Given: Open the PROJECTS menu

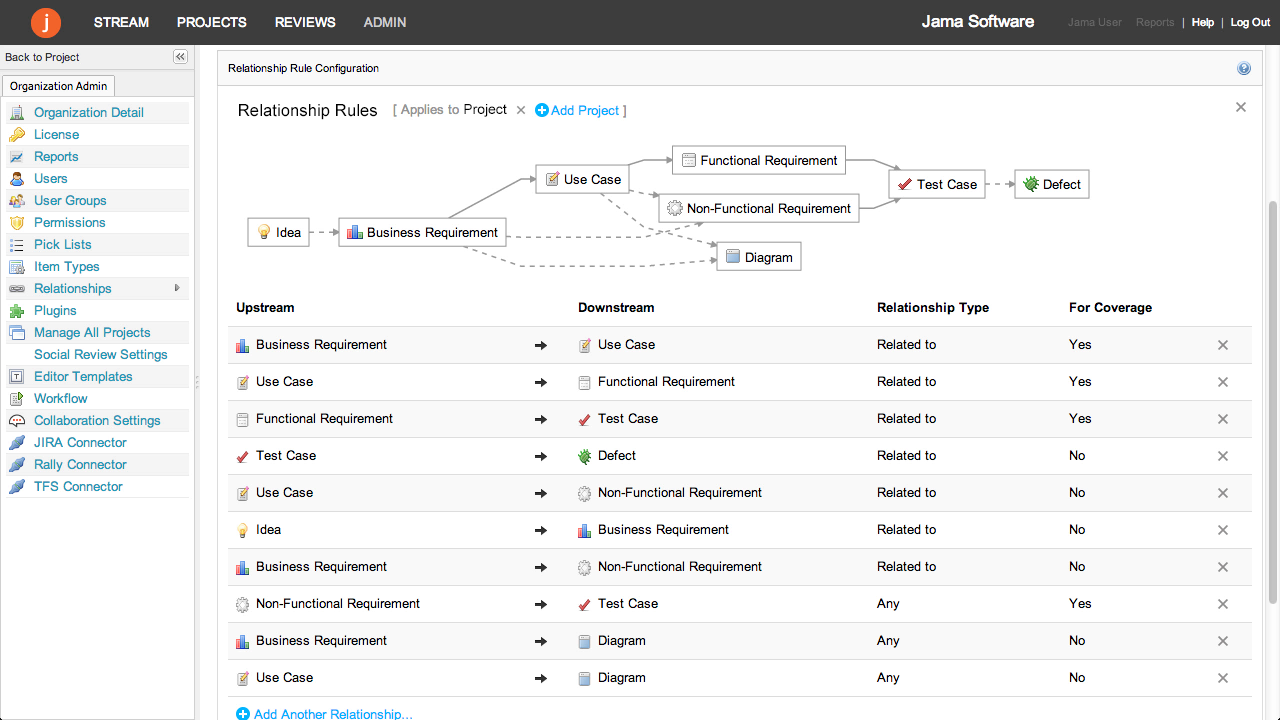Looking at the screenshot, I should (212, 22).
